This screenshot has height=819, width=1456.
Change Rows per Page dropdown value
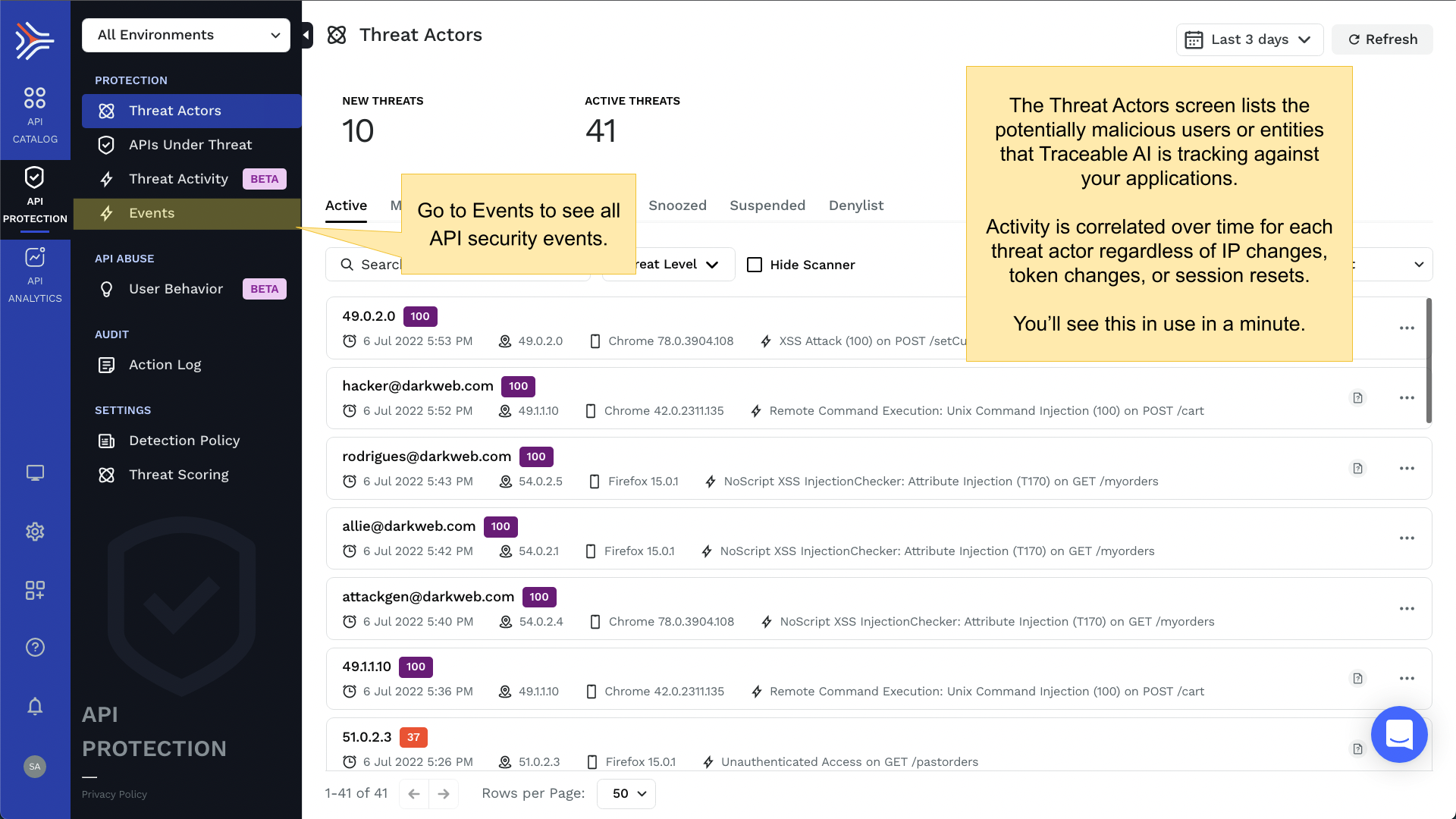pos(626,793)
